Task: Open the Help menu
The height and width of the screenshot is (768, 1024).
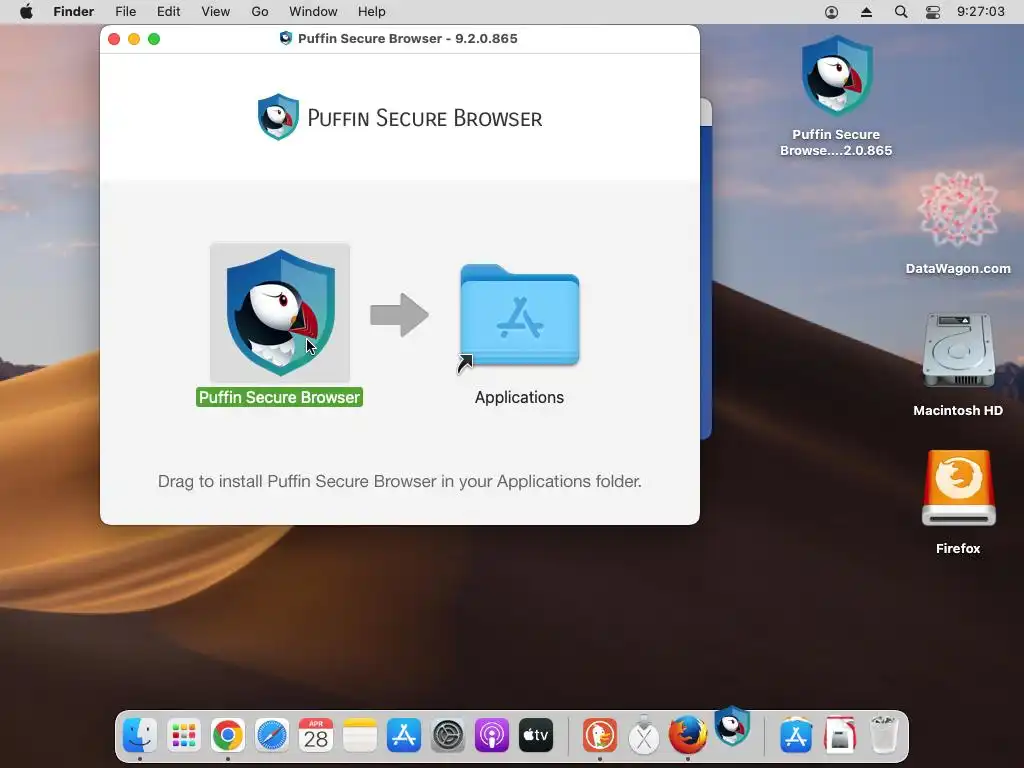Action: click(372, 12)
